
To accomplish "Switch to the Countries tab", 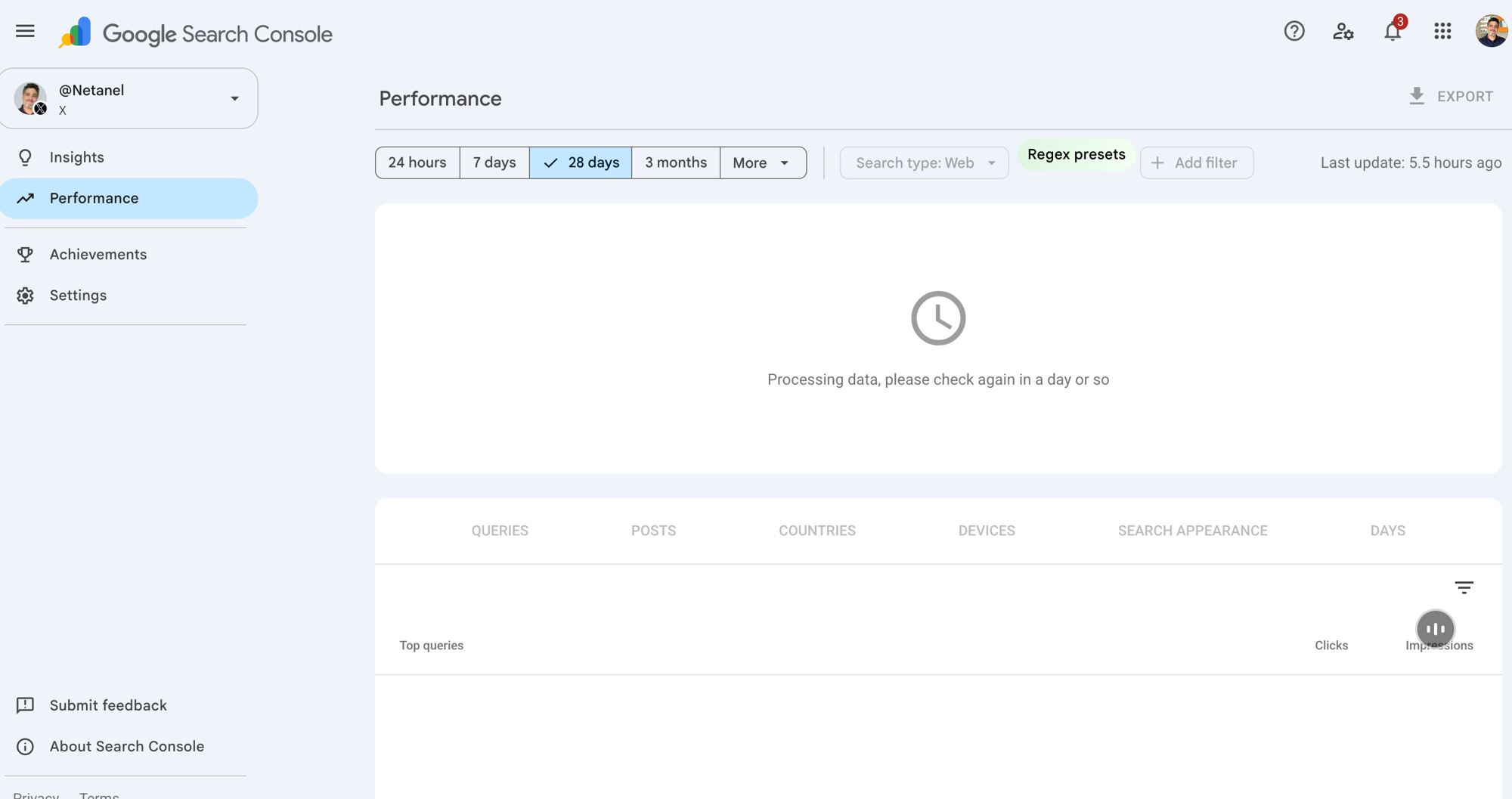I will pos(817,531).
